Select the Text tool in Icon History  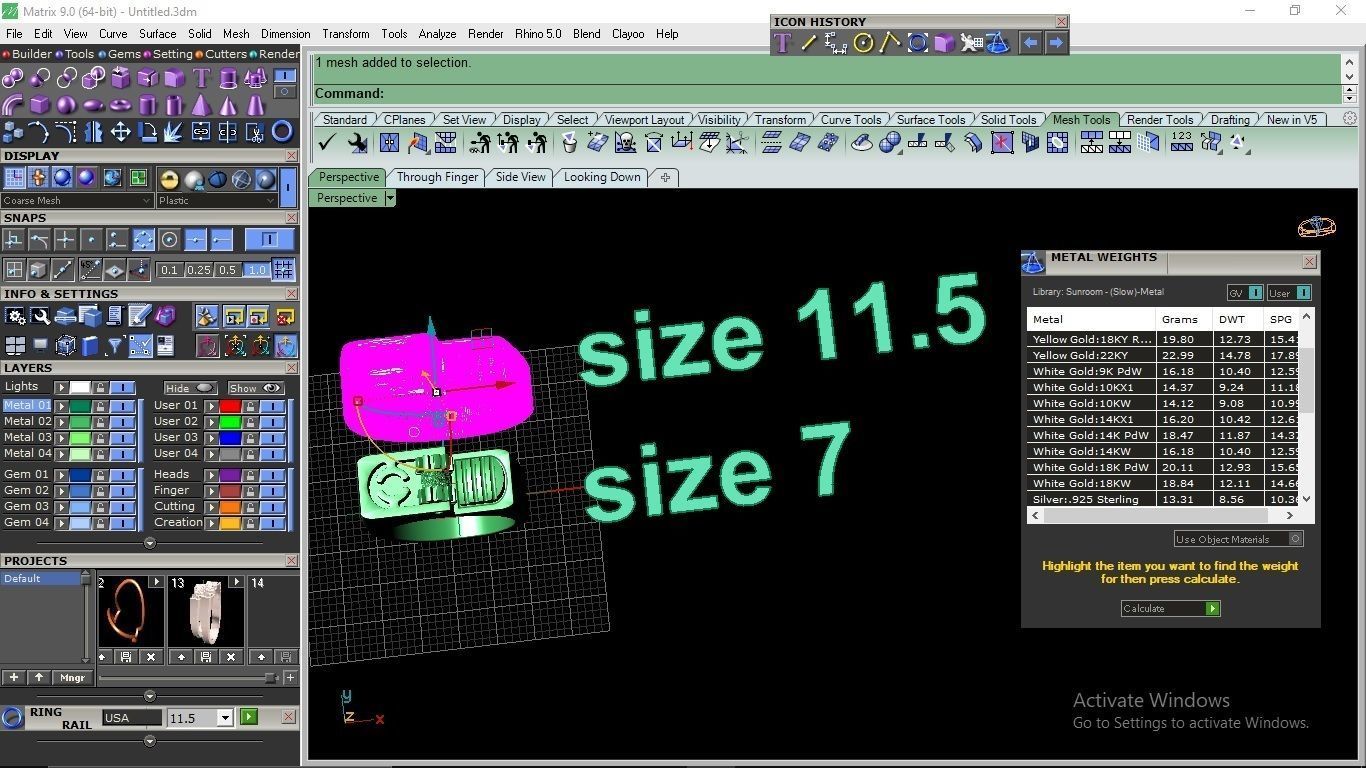coord(783,43)
